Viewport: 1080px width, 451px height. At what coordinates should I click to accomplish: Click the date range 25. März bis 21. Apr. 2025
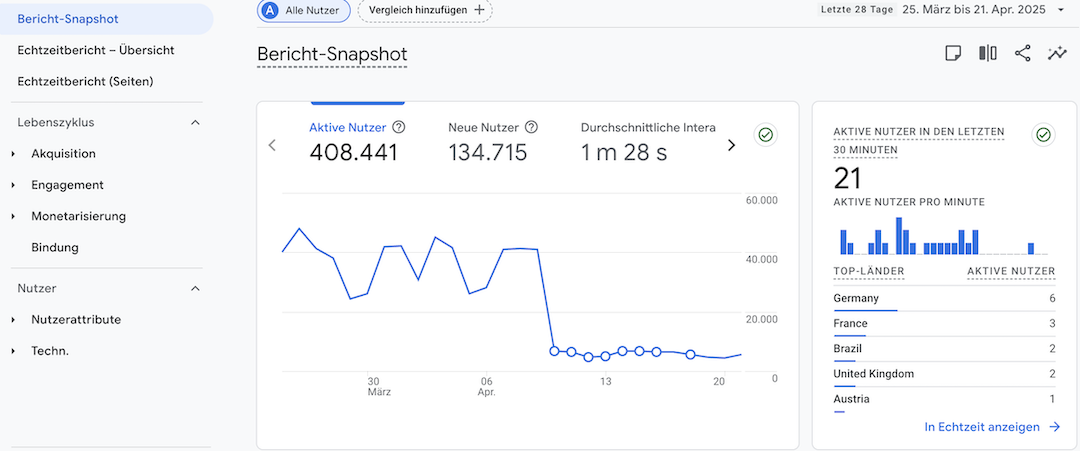[x=974, y=10]
